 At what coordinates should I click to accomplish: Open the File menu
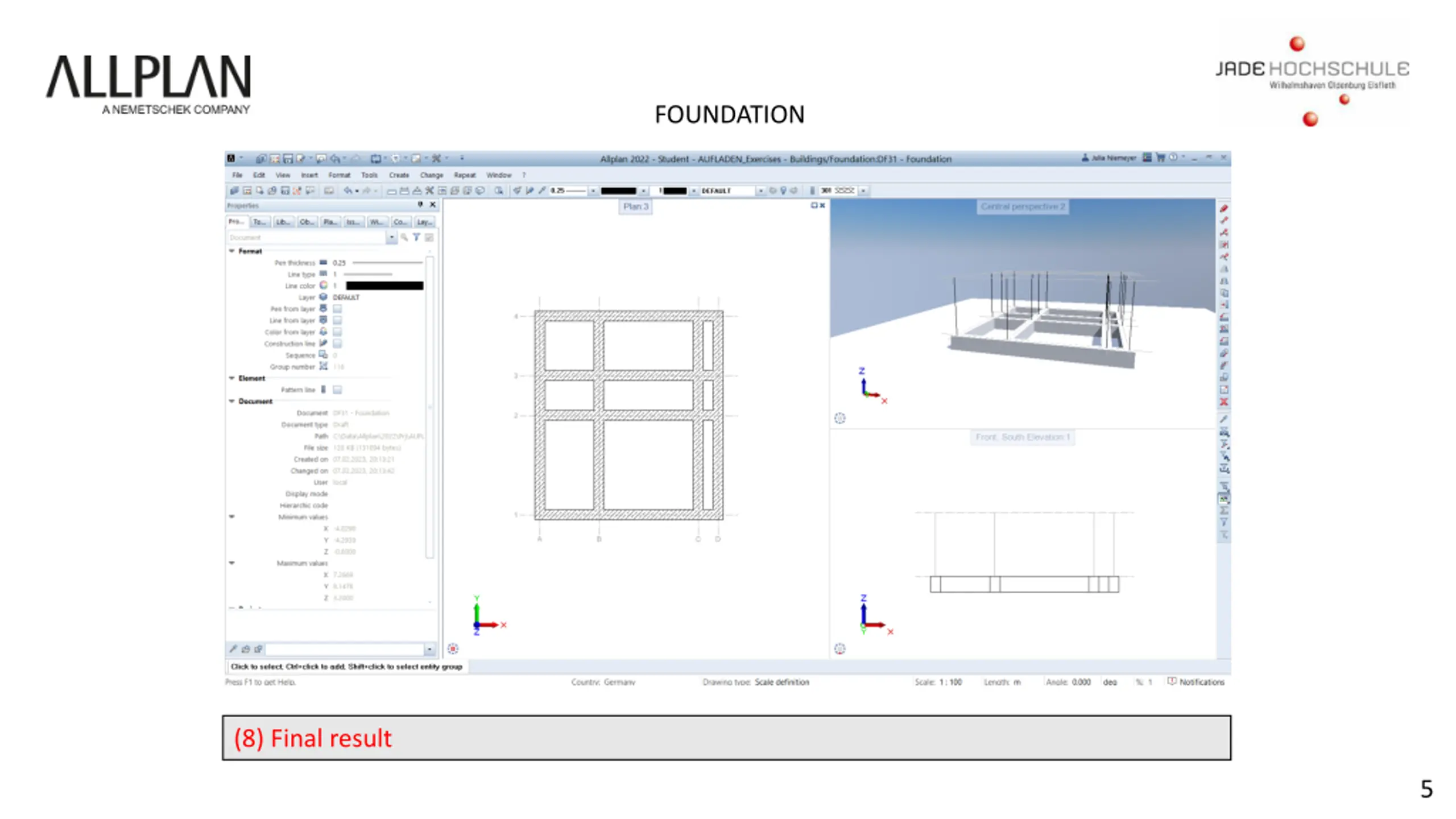pos(237,175)
